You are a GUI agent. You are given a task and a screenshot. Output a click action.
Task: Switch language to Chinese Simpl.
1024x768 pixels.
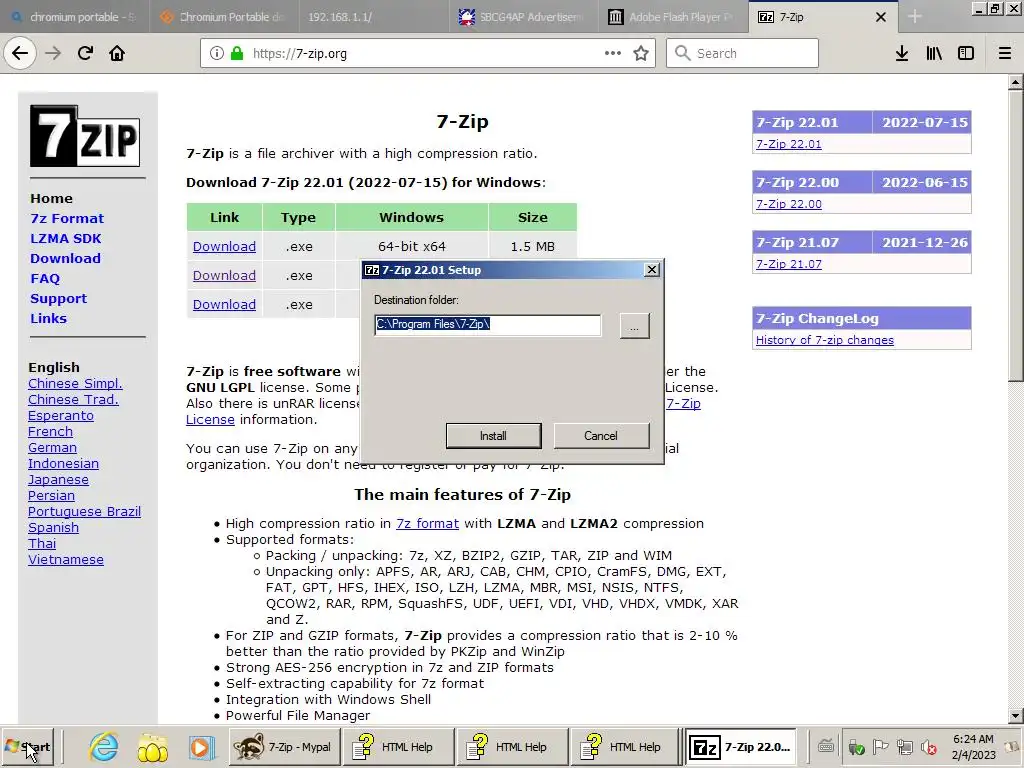coord(75,383)
